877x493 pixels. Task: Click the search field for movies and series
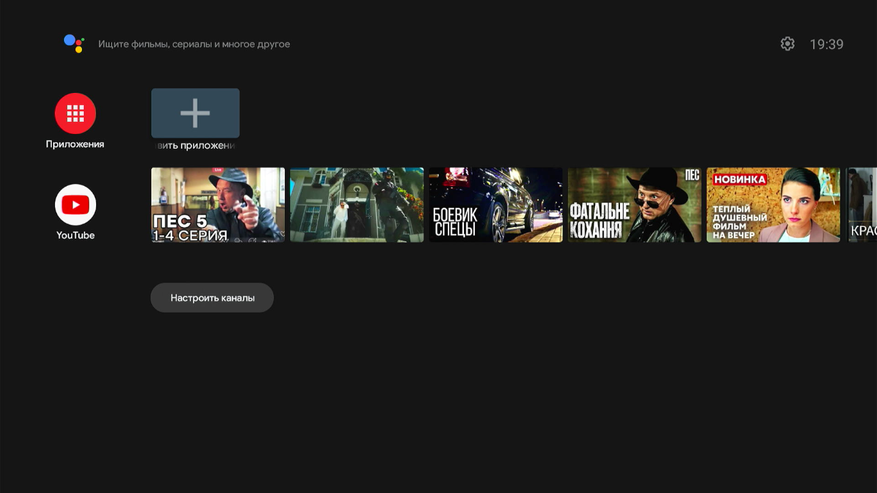tap(194, 44)
